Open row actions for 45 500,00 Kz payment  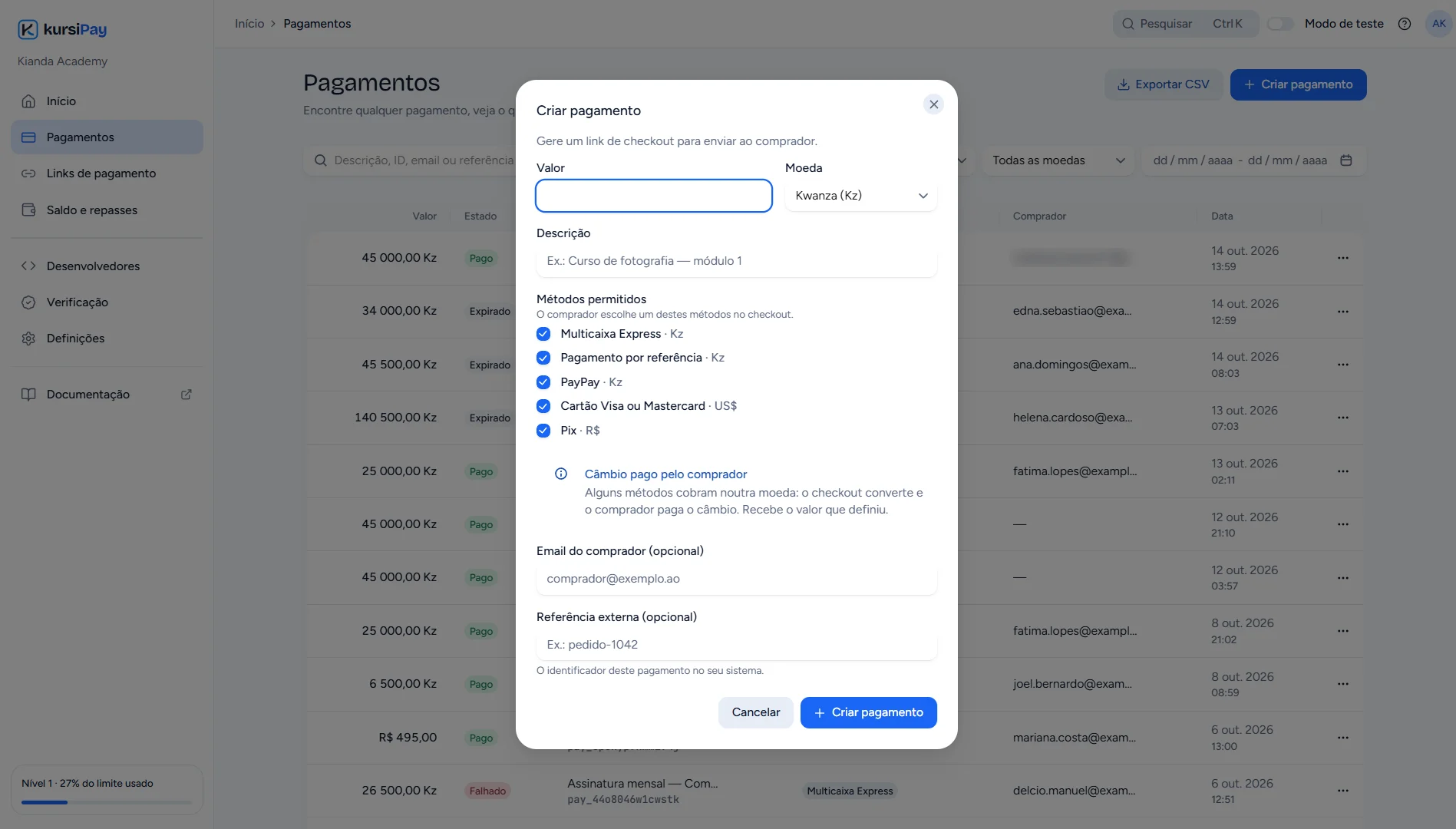point(1342,365)
